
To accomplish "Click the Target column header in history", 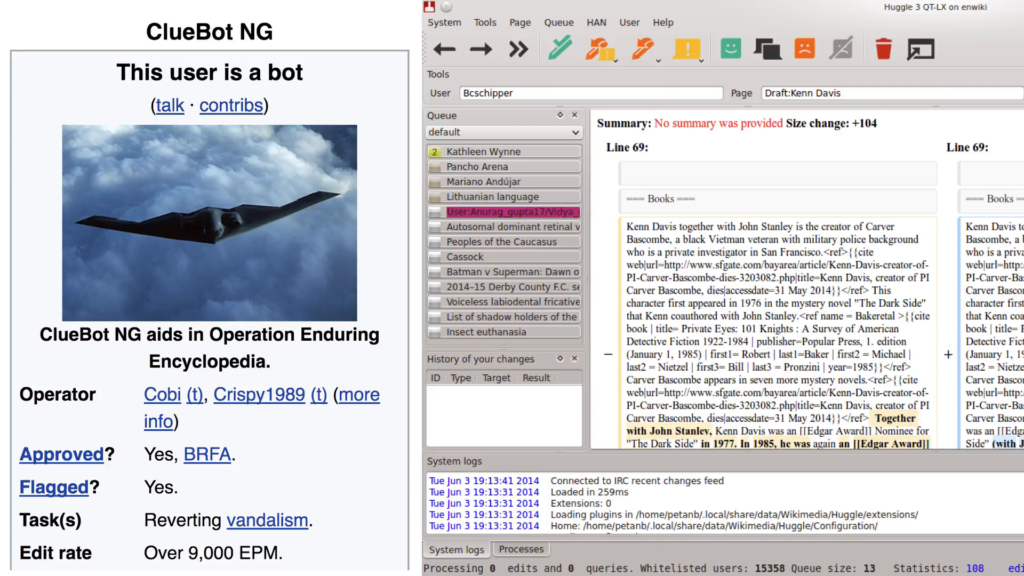I will point(496,377).
